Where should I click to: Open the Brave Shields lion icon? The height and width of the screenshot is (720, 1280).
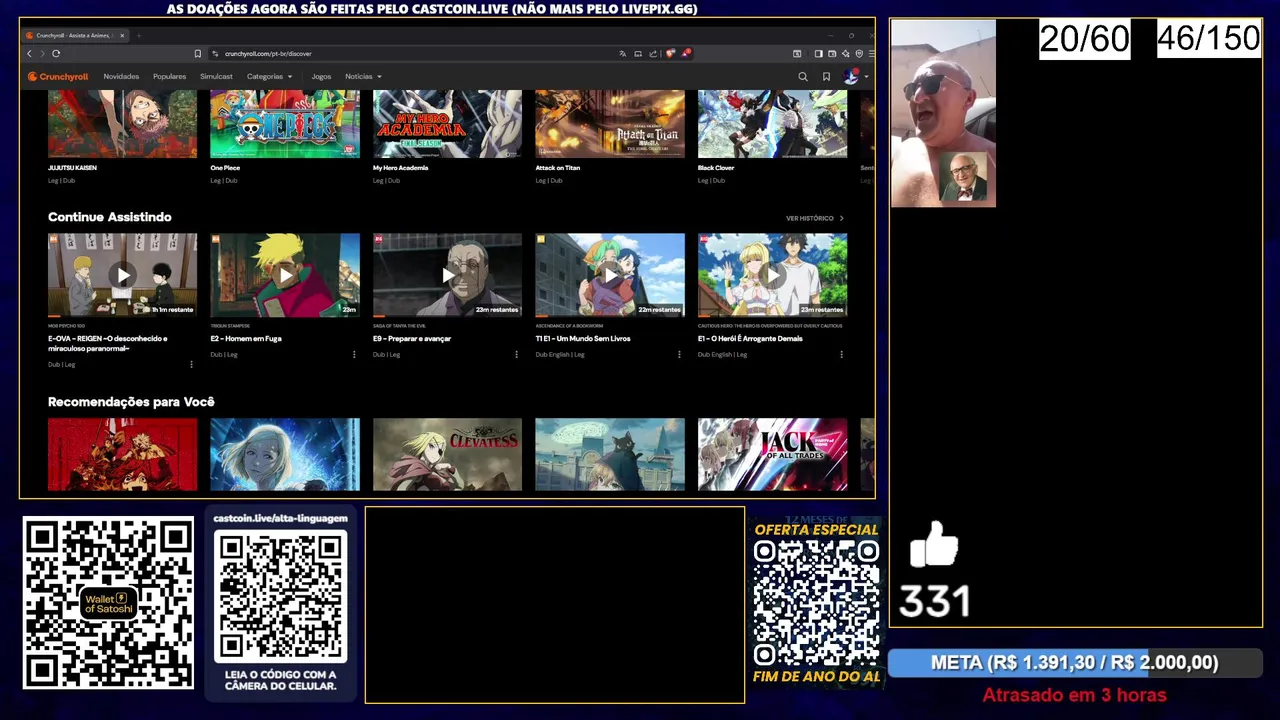pyautogui.click(x=670, y=53)
